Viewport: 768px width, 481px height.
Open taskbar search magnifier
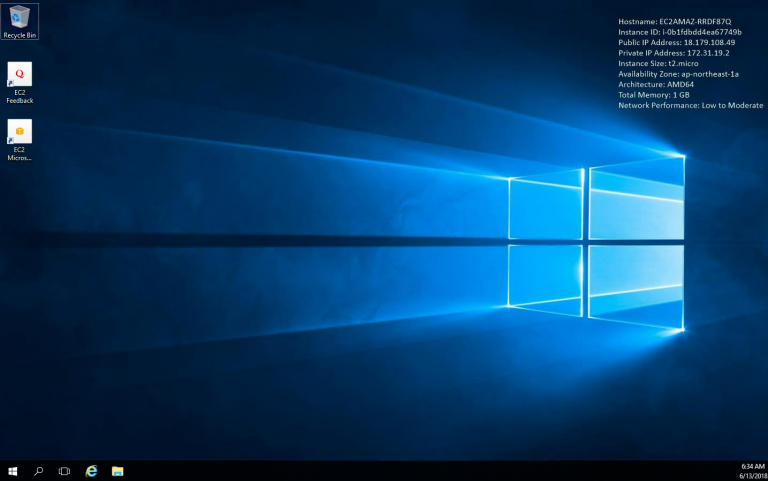(x=39, y=470)
